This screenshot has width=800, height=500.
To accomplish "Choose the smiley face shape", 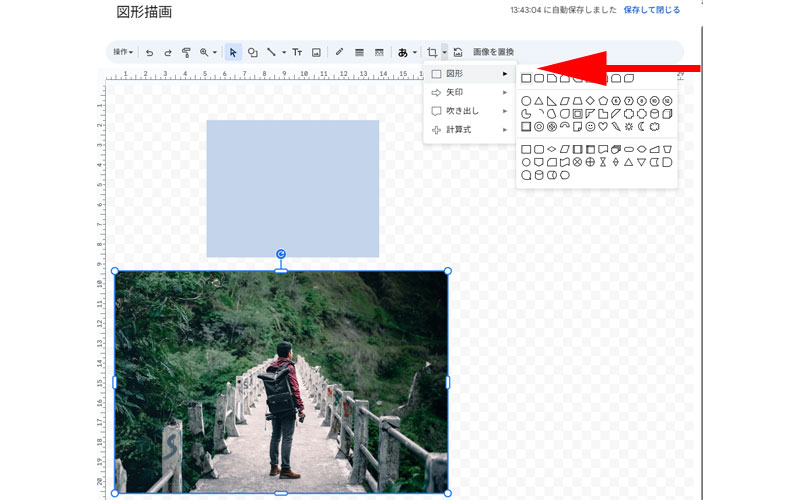I will pyautogui.click(x=590, y=126).
